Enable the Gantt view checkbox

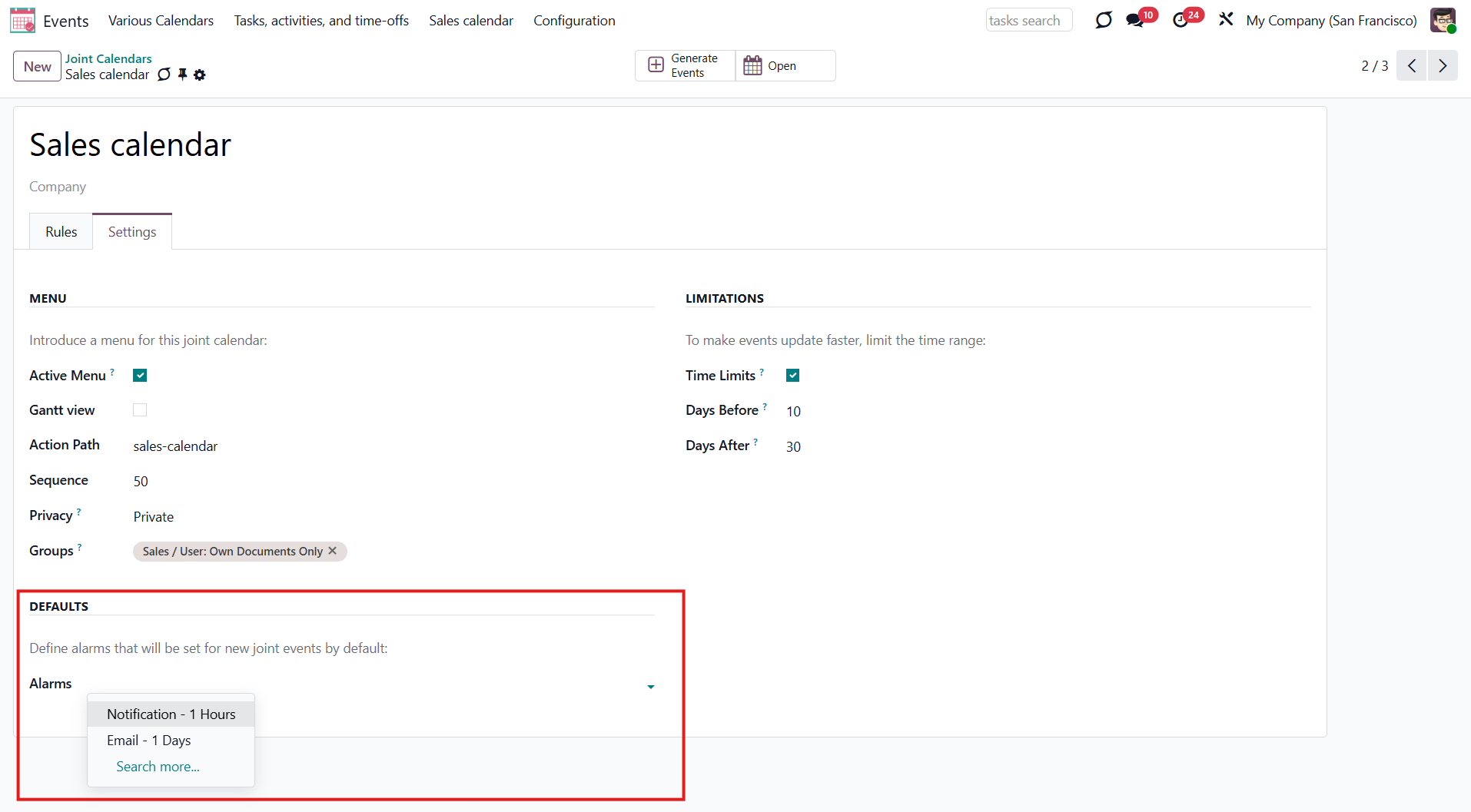[x=140, y=410]
